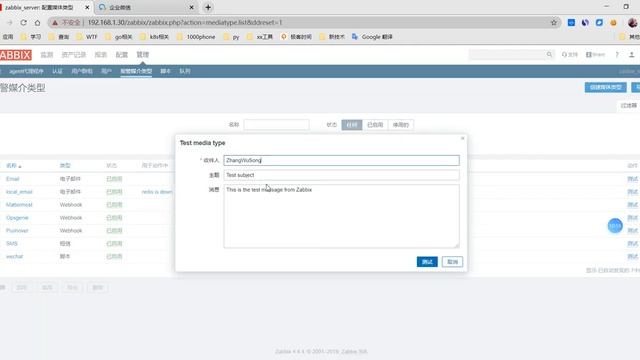
Task: Open the 配置 (Configuration) top menu
Action: pyautogui.click(x=122, y=55)
